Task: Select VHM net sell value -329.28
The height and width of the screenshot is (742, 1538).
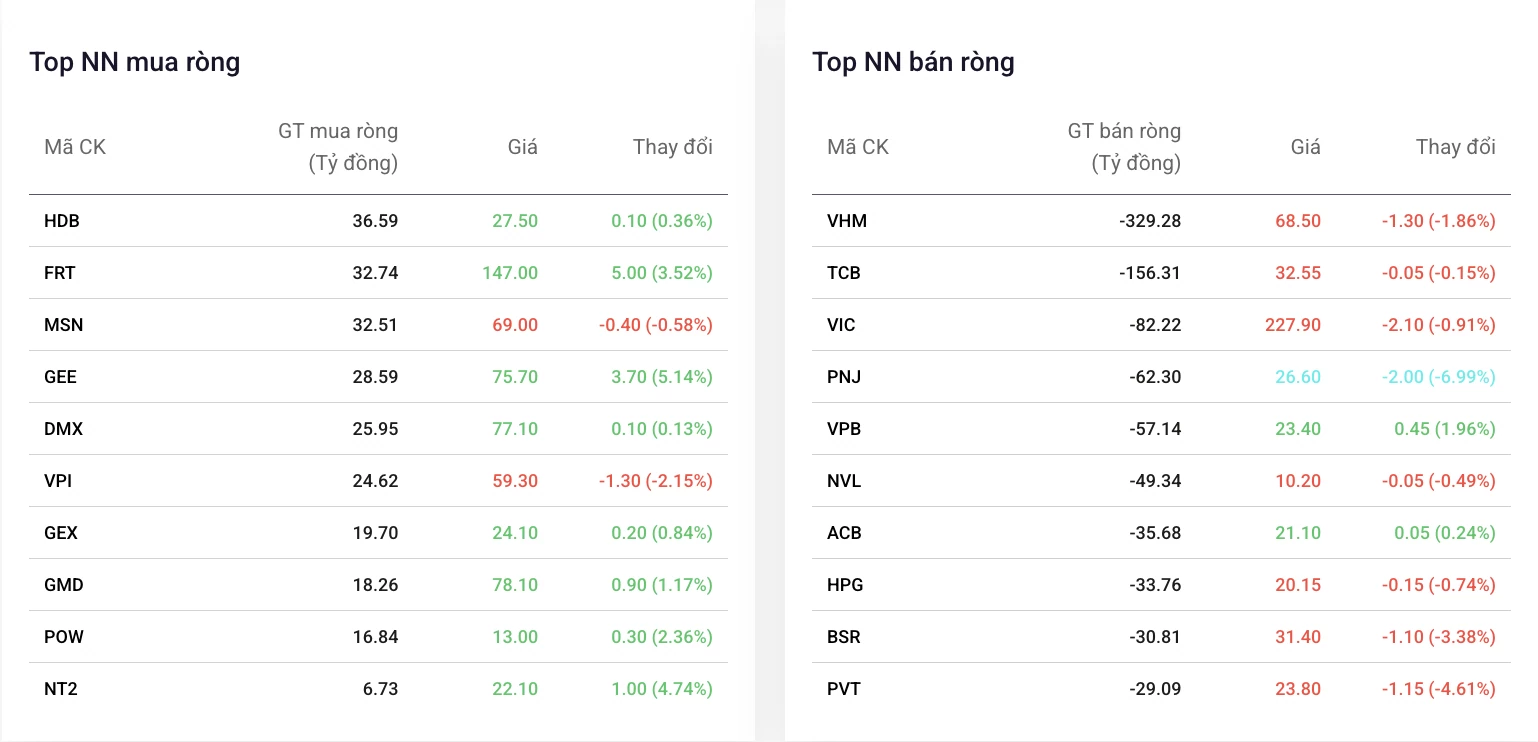Action: pos(1150,221)
